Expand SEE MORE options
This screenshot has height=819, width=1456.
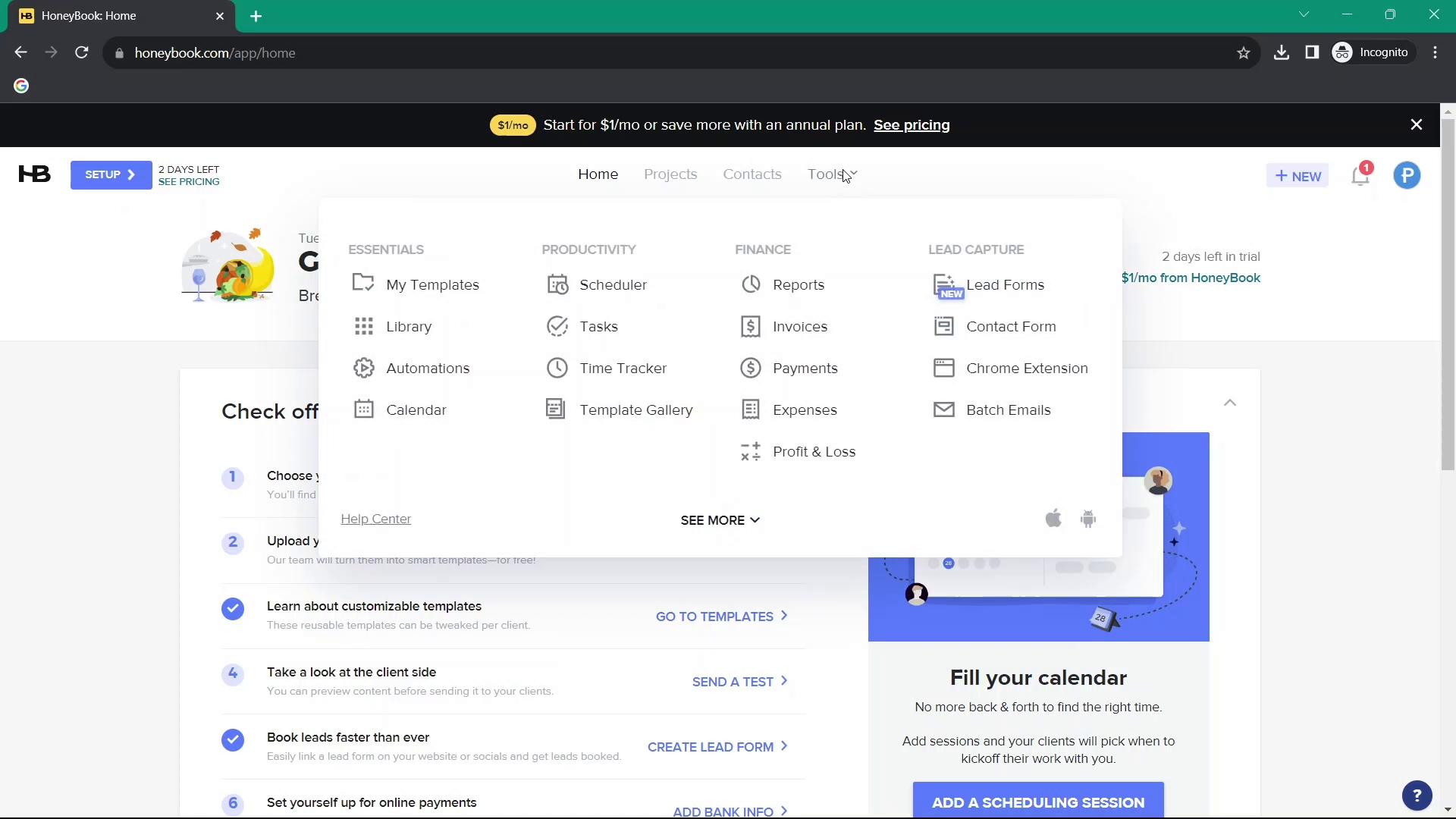point(719,520)
